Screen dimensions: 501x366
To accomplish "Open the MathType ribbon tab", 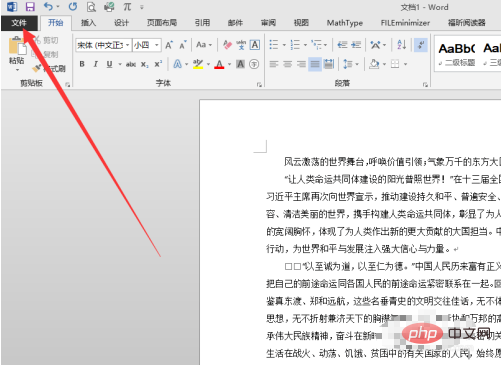I will click(x=345, y=23).
